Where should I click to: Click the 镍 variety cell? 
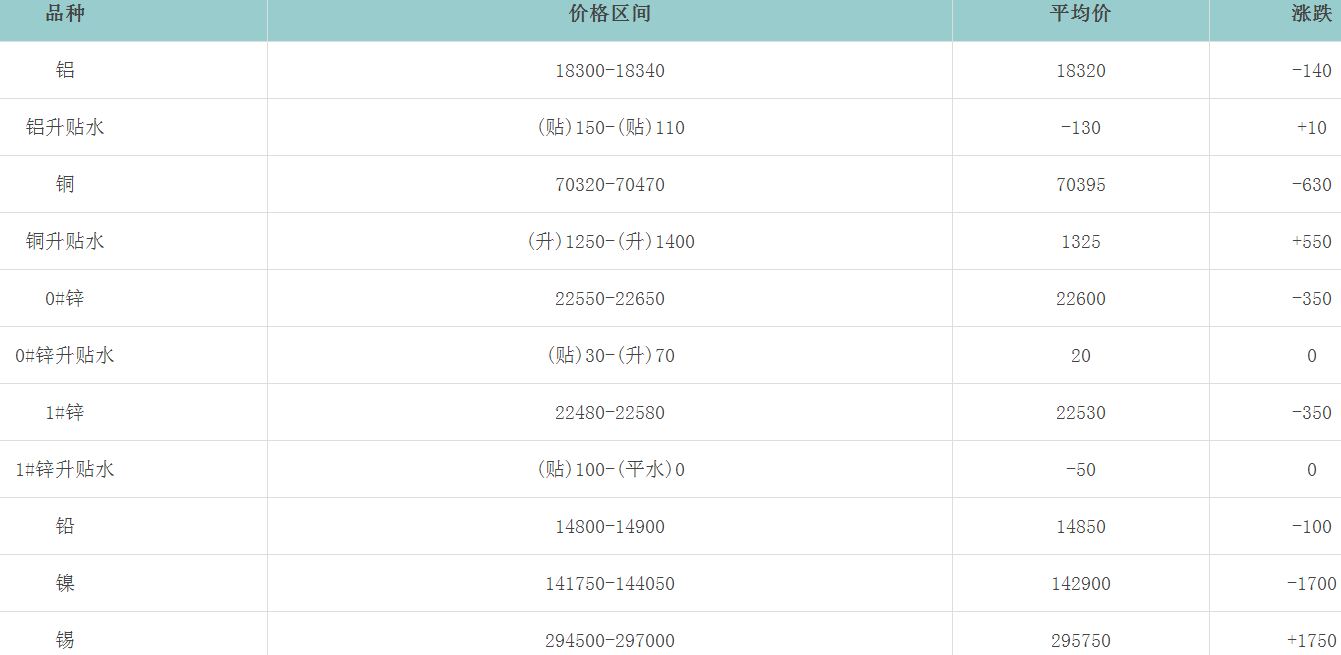(65, 584)
